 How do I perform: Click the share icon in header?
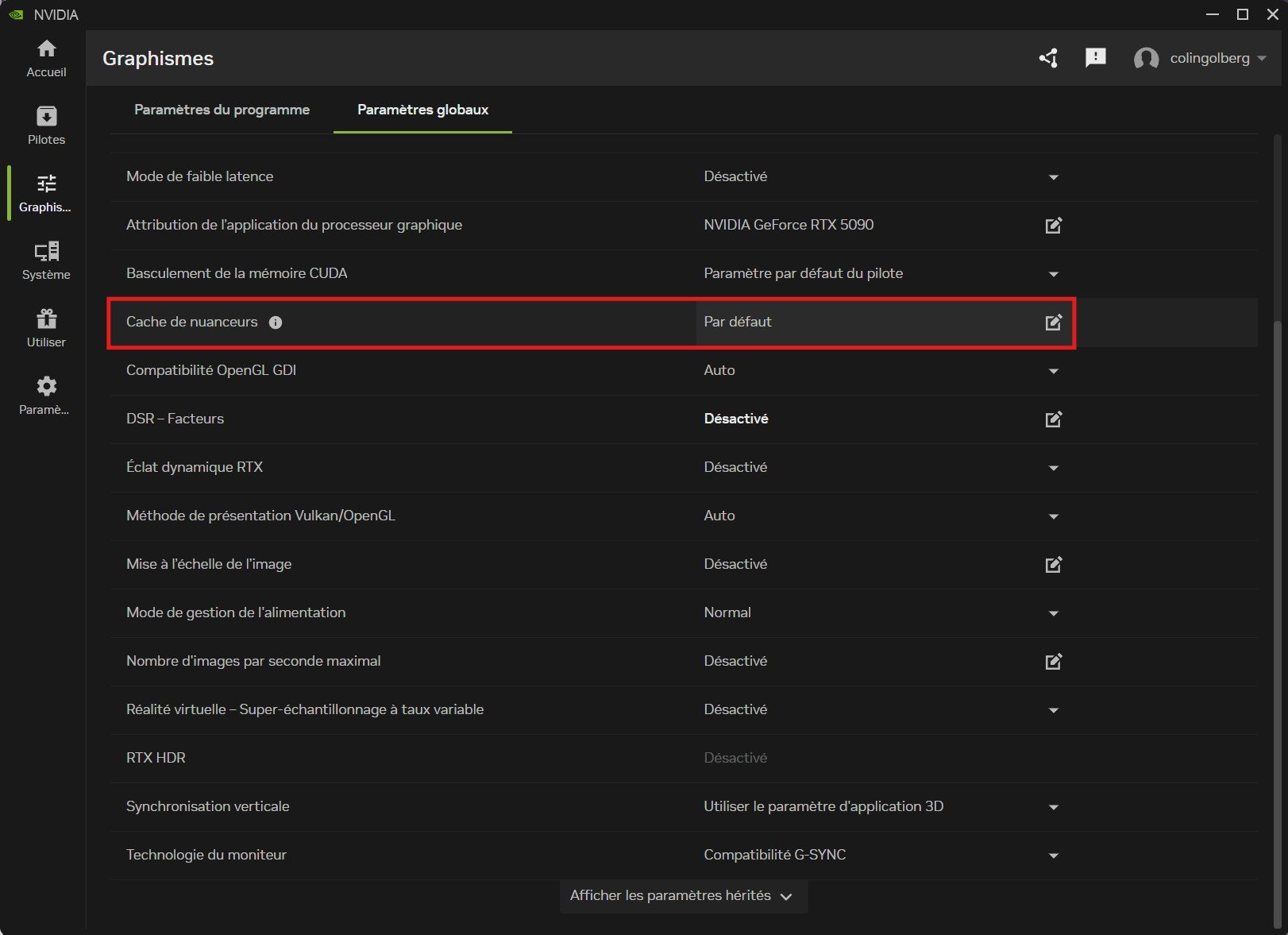(x=1048, y=58)
